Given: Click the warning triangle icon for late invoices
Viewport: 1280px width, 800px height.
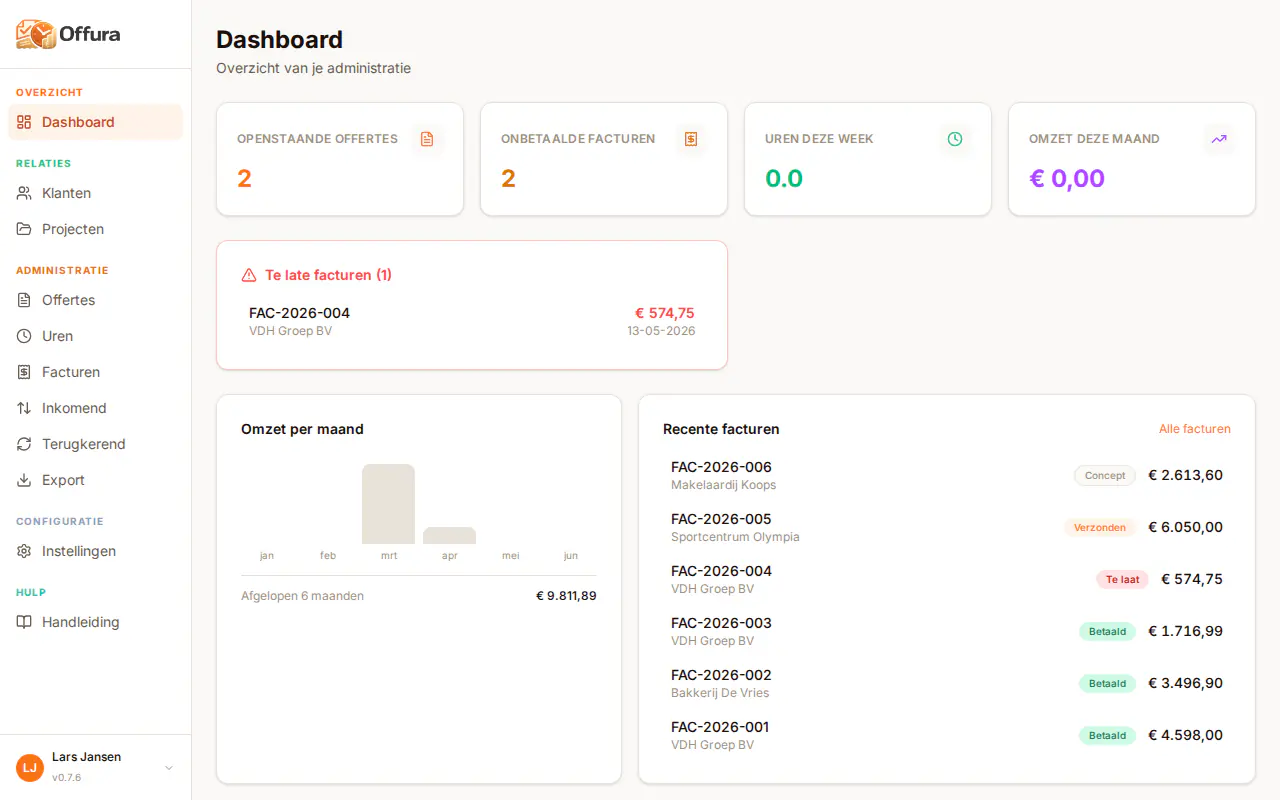Looking at the screenshot, I should [249, 275].
